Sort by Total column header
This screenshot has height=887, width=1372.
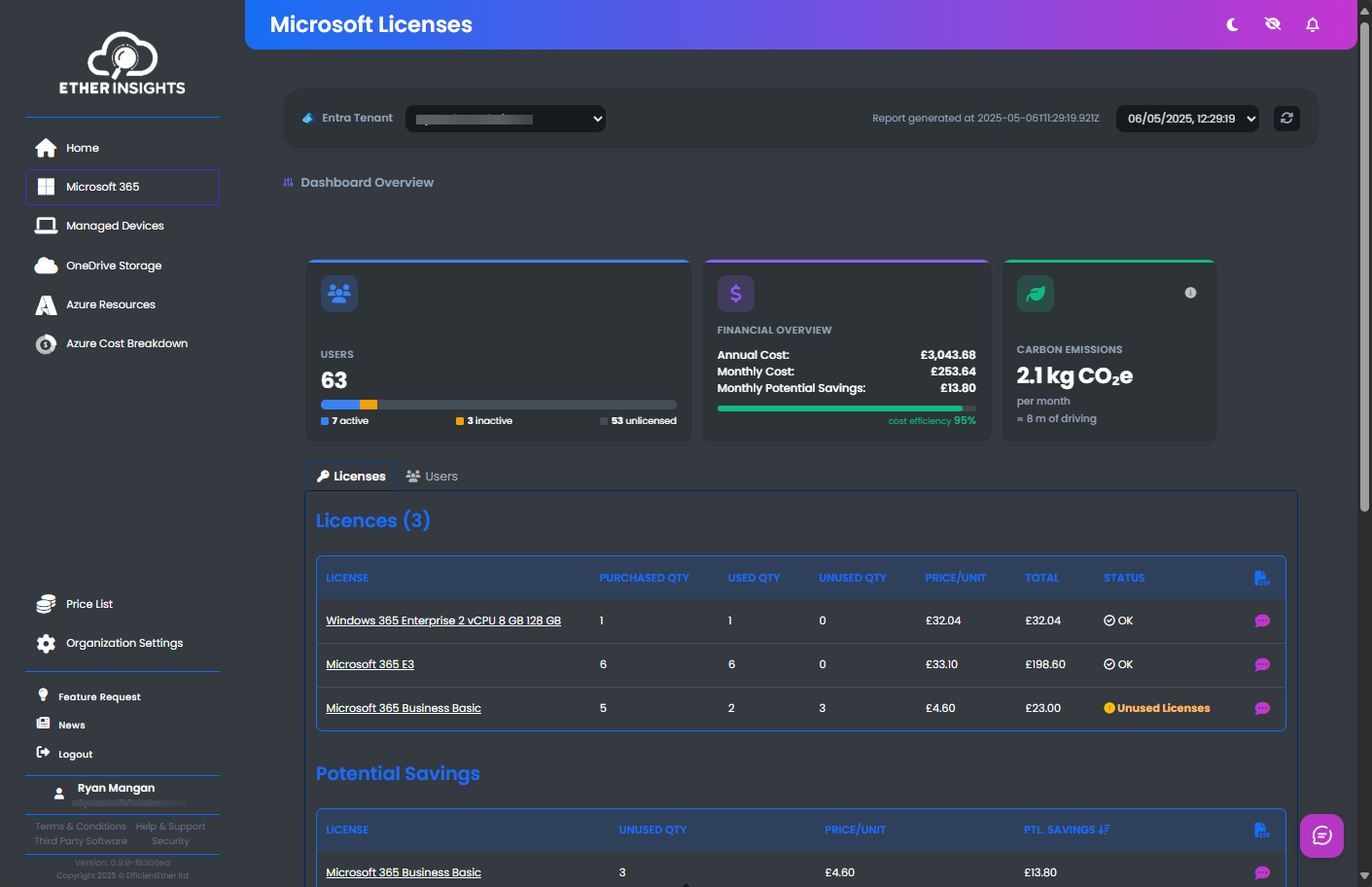1041,578
